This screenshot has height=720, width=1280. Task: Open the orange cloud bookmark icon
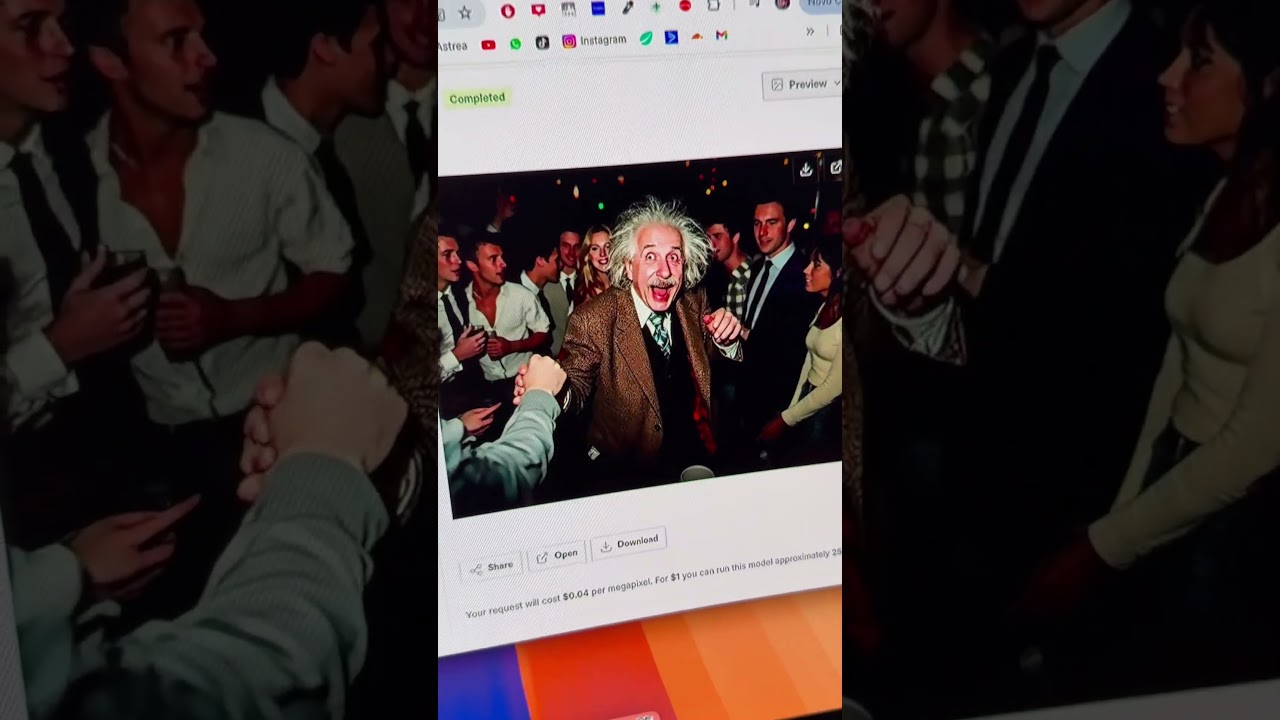tap(697, 36)
